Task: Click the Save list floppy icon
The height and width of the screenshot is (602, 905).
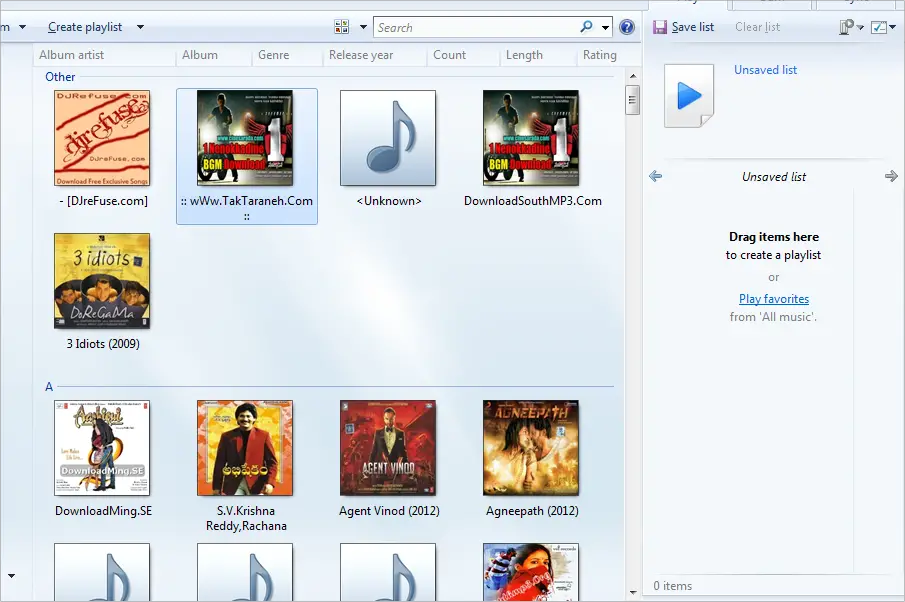Action: [660, 27]
